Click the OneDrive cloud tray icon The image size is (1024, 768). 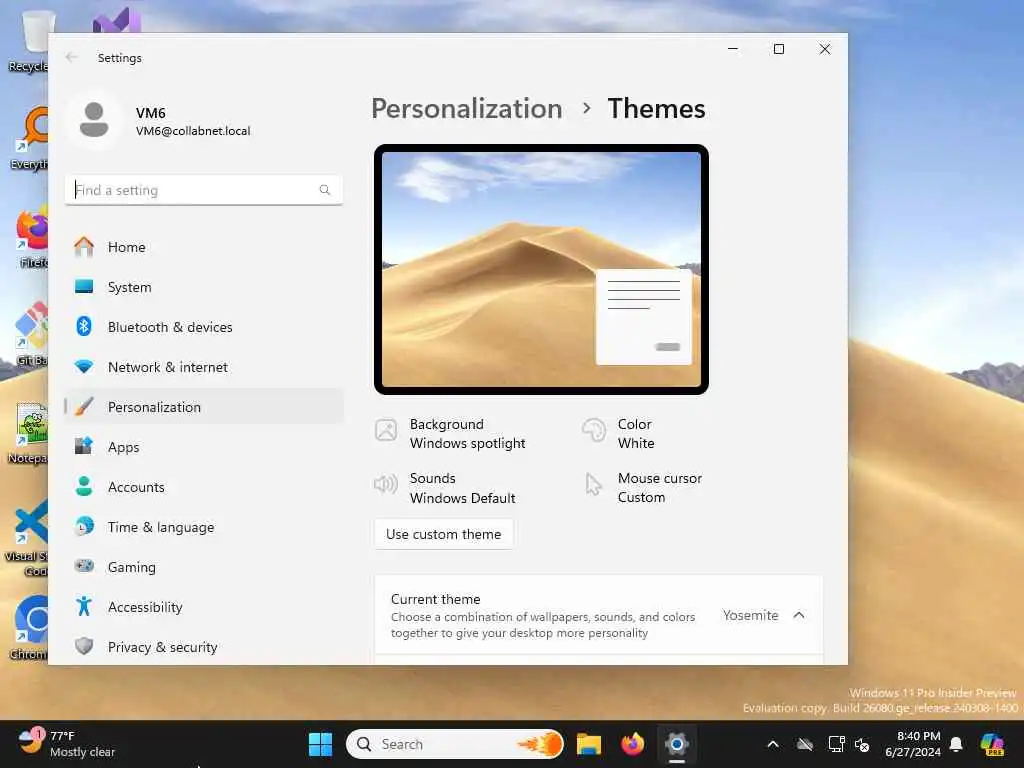pyautogui.click(x=805, y=744)
